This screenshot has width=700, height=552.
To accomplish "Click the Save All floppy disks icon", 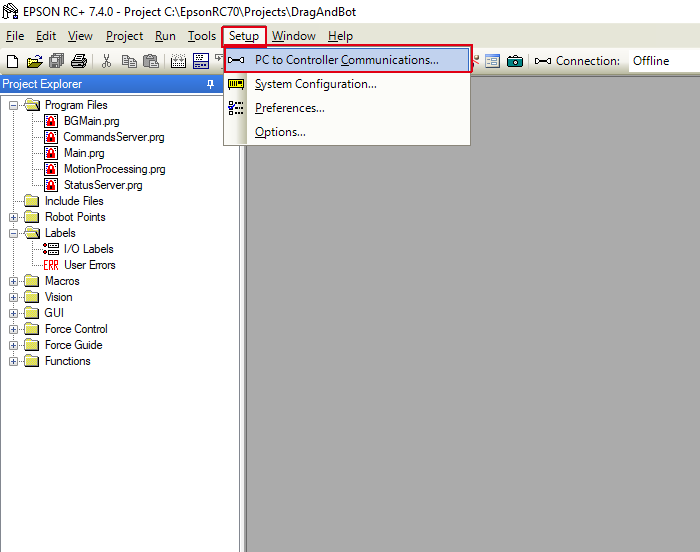I will [x=57, y=61].
